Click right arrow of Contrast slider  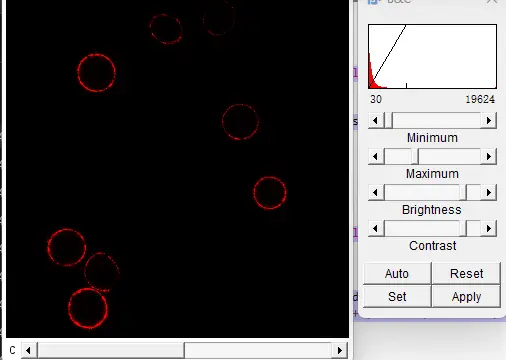pos(489,228)
